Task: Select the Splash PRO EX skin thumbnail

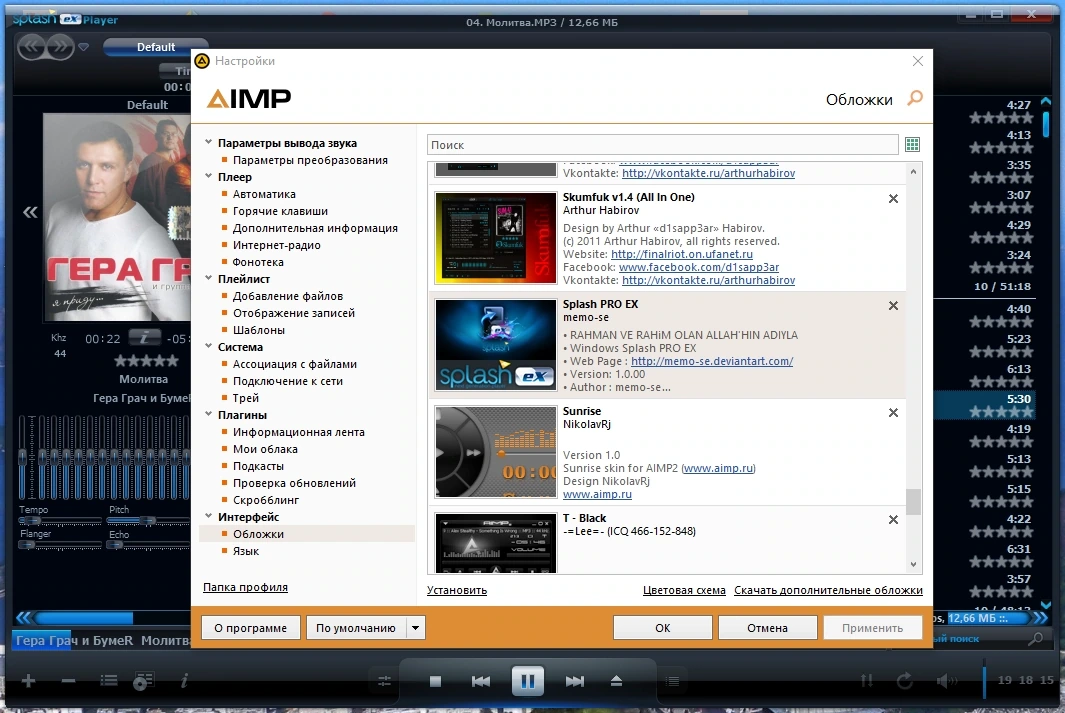Action: point(496,345)
